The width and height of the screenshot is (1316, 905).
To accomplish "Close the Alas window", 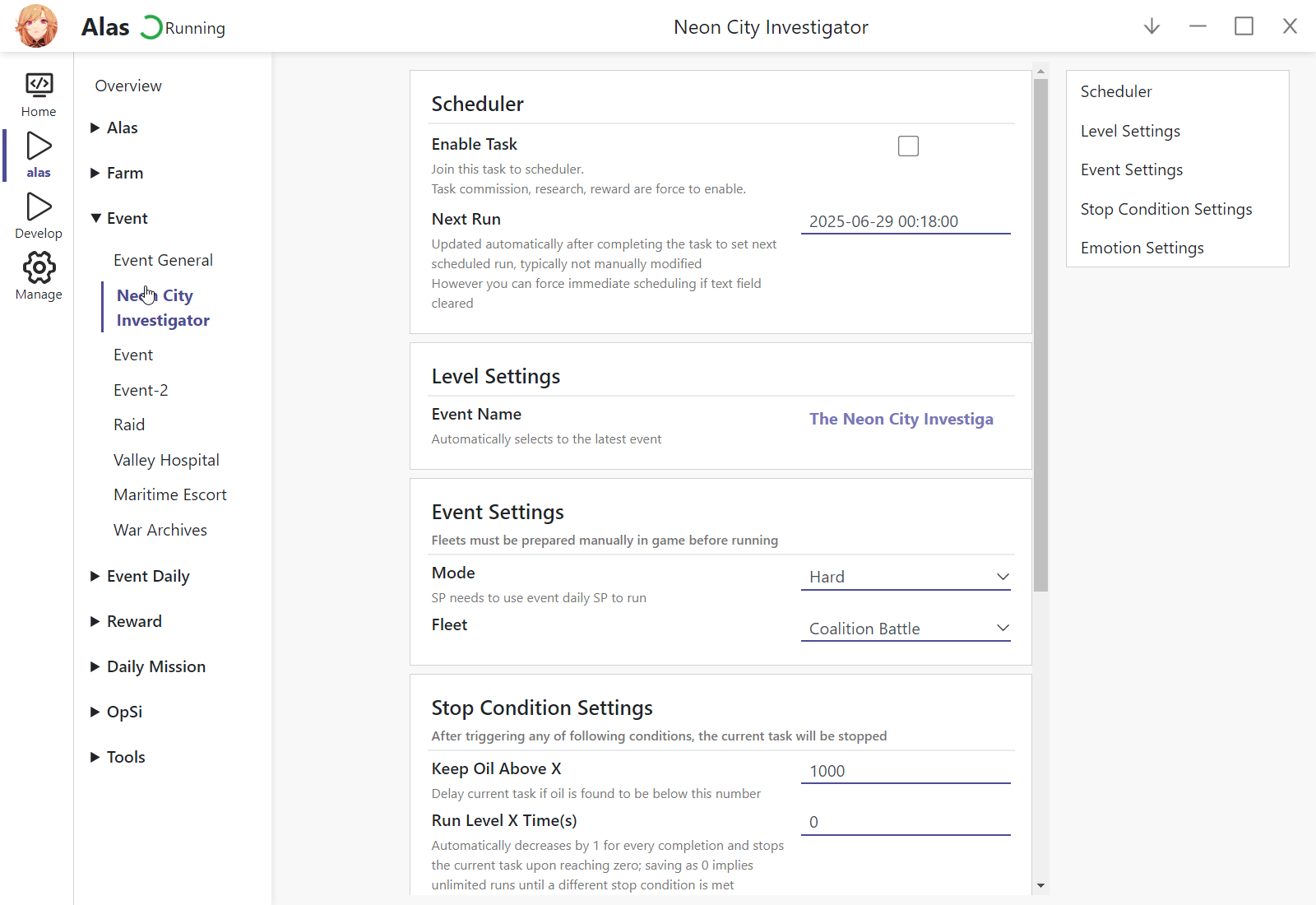I will pos(1290,26).
